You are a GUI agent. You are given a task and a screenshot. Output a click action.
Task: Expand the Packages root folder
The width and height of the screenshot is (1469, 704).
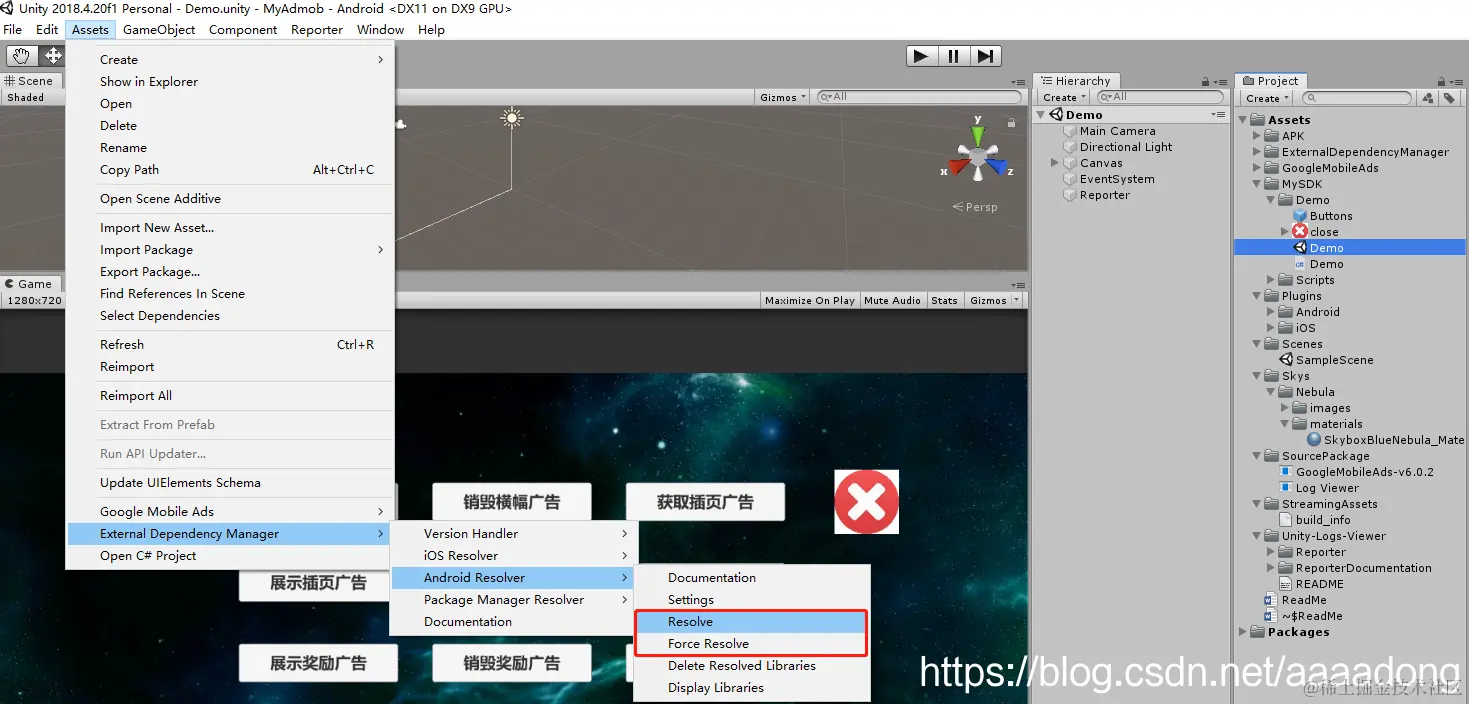(1243, 632)
